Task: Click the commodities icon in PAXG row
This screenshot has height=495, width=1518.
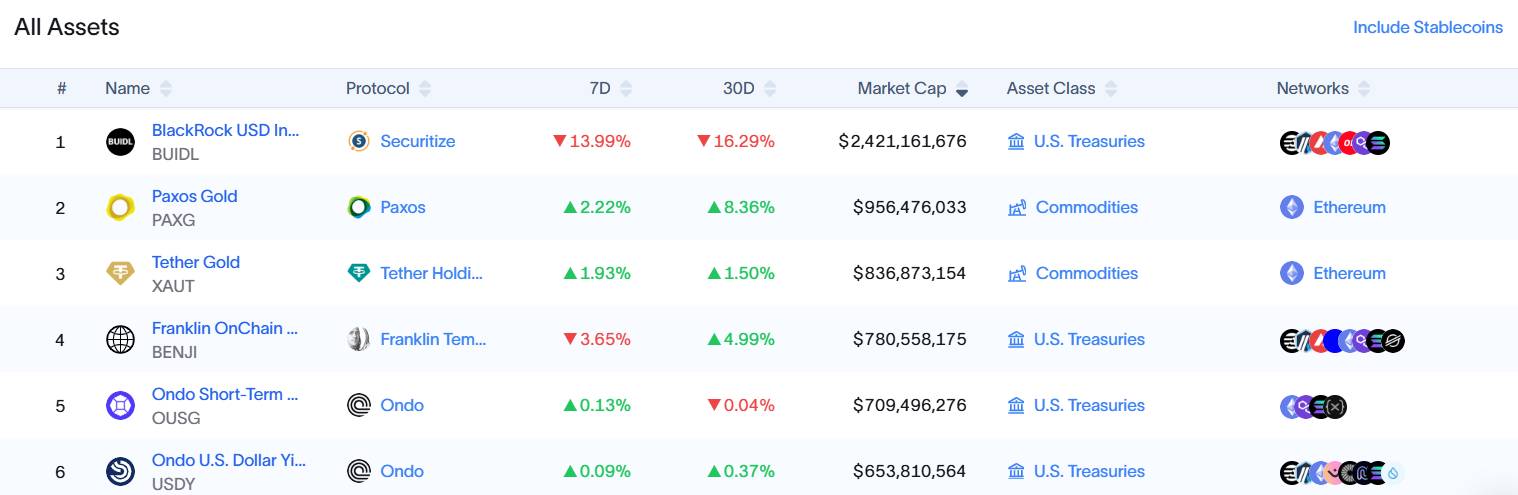Action: click(x=1017, y=208)
